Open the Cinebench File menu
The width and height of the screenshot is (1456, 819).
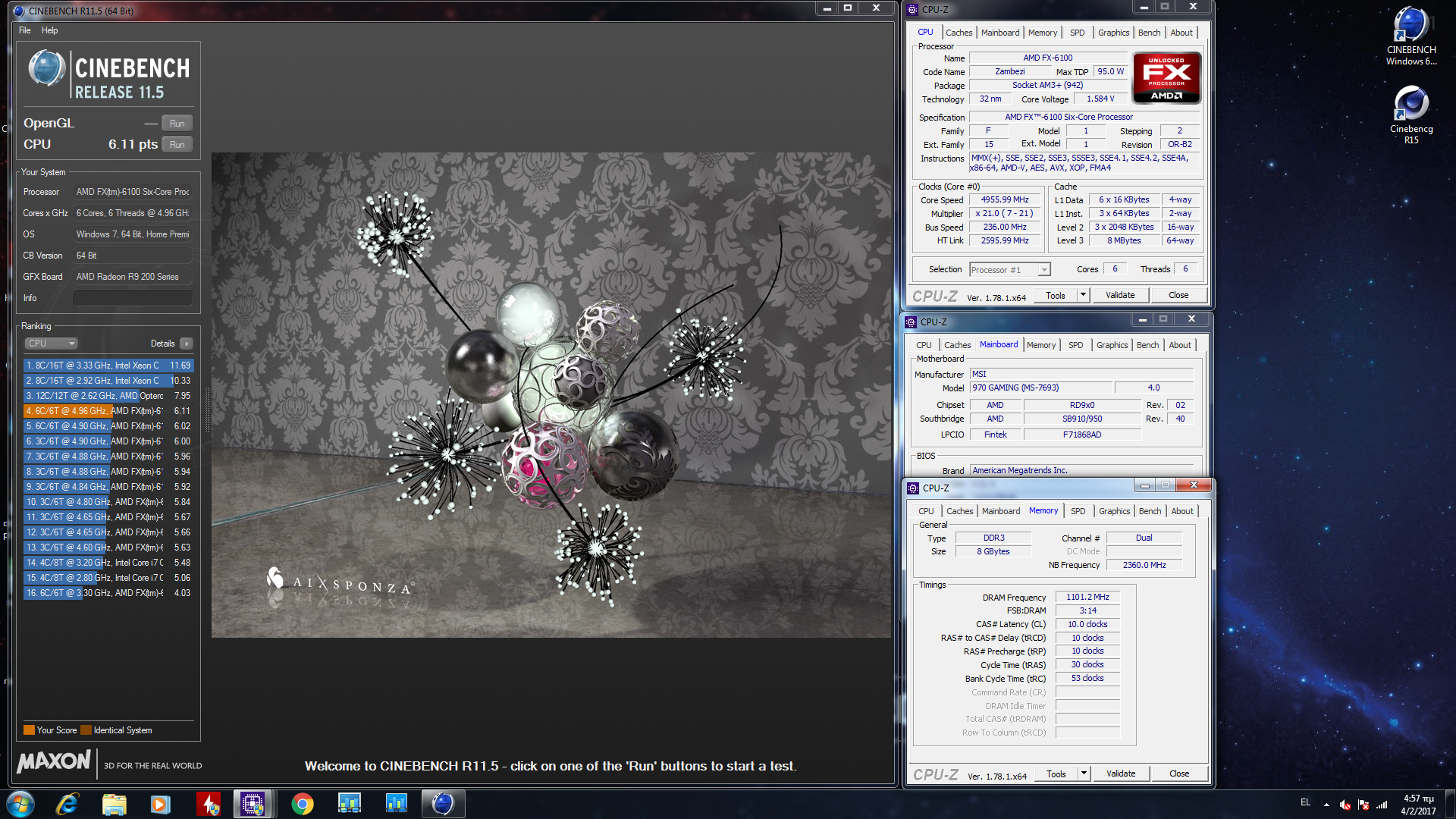click(25, 30)
